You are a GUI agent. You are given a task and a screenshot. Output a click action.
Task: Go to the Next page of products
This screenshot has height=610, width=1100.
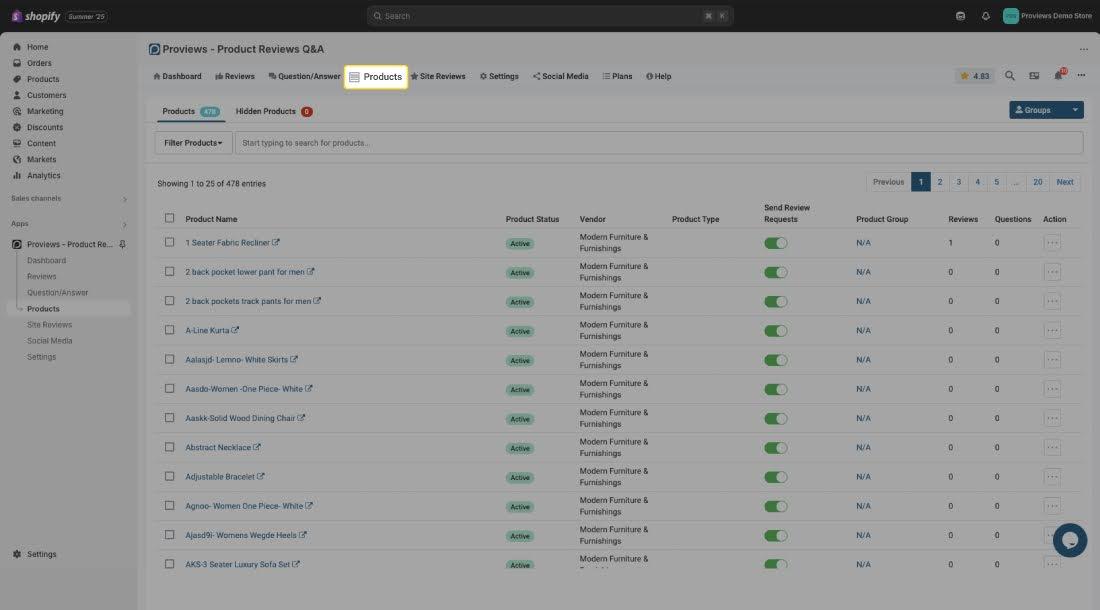pos(1065,182)
